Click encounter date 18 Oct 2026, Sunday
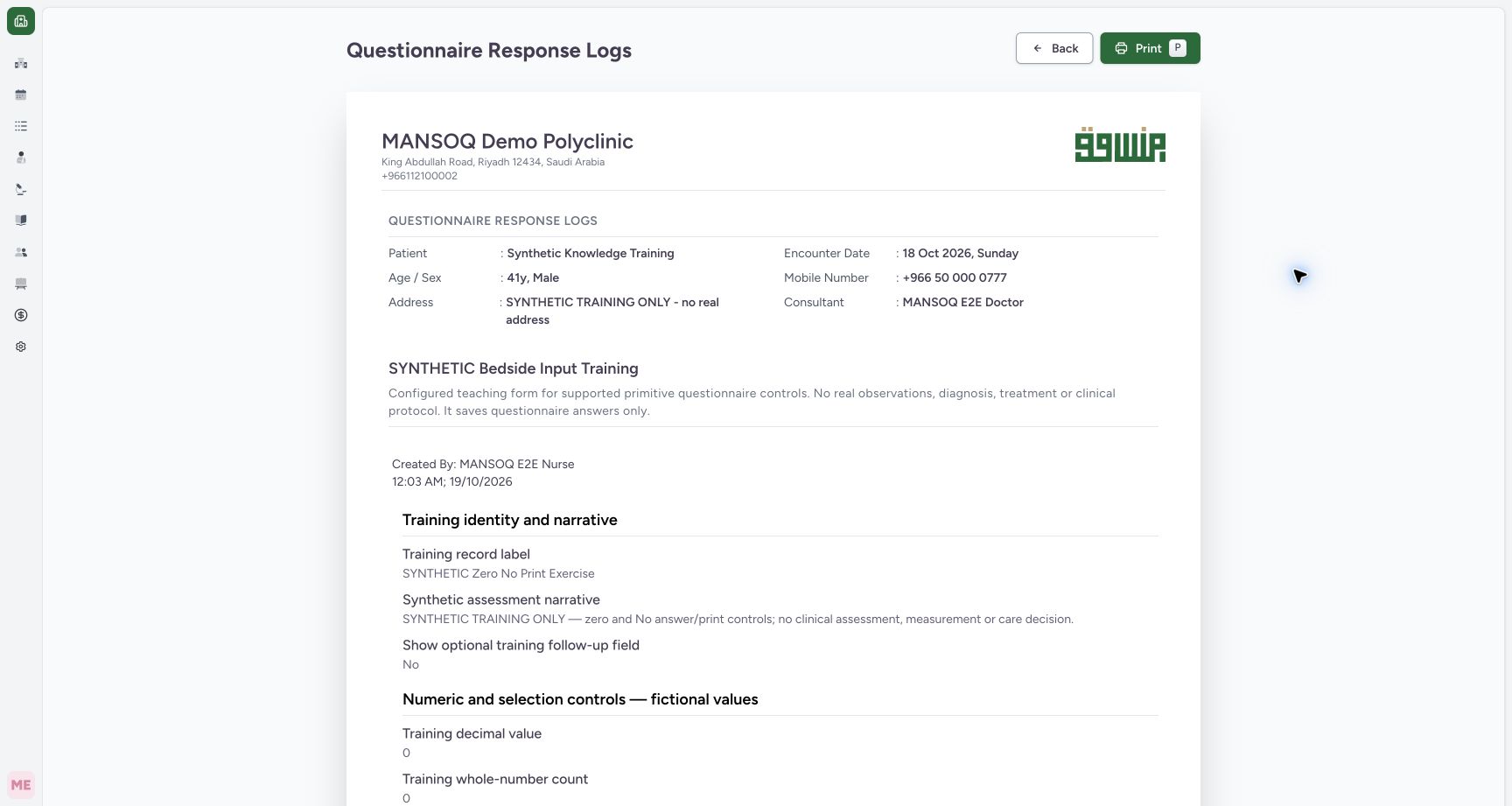 pyautogui.click(x=961, y=253)
